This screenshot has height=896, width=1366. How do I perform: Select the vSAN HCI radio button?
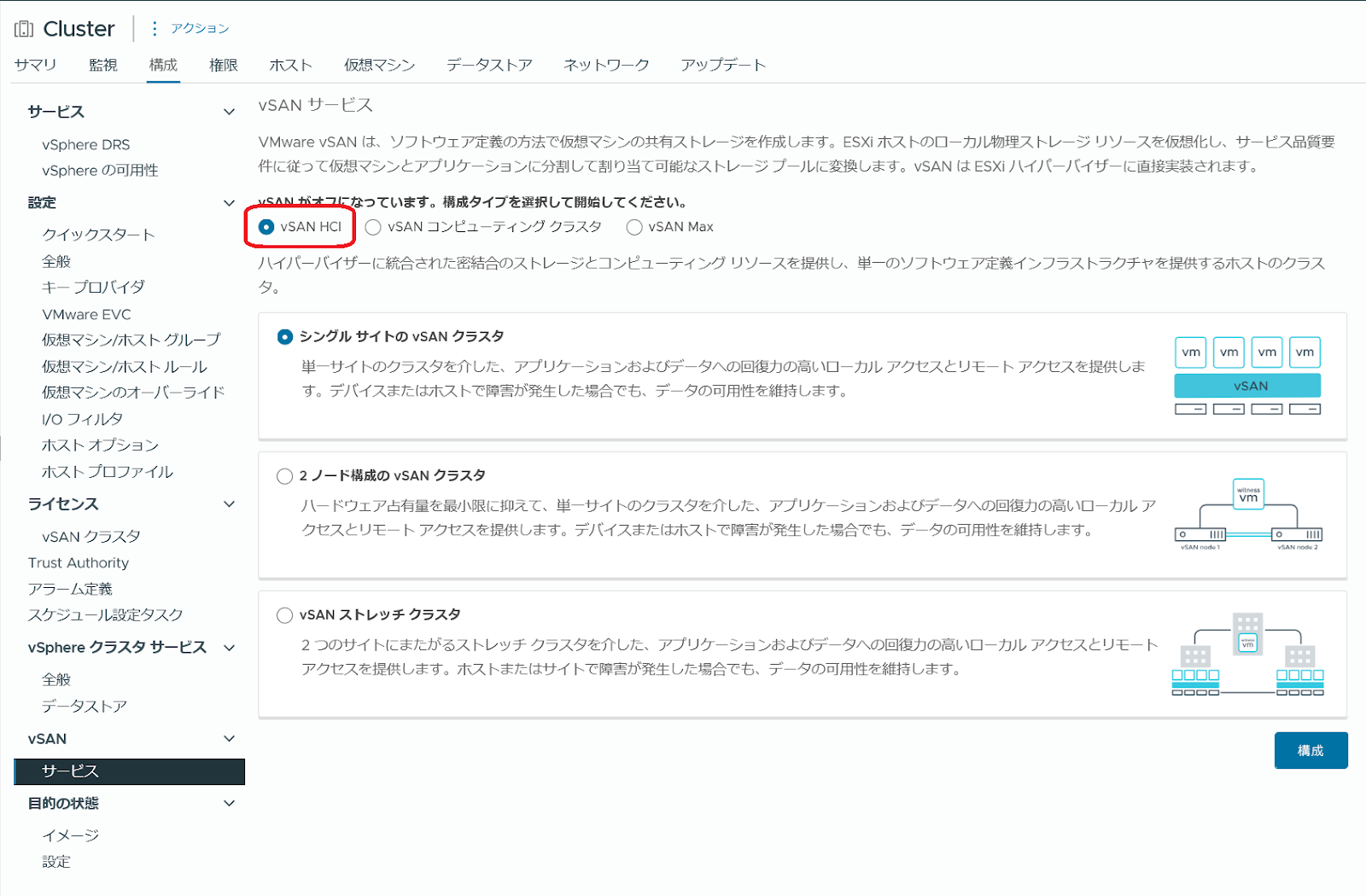click(x=266, y=227)
